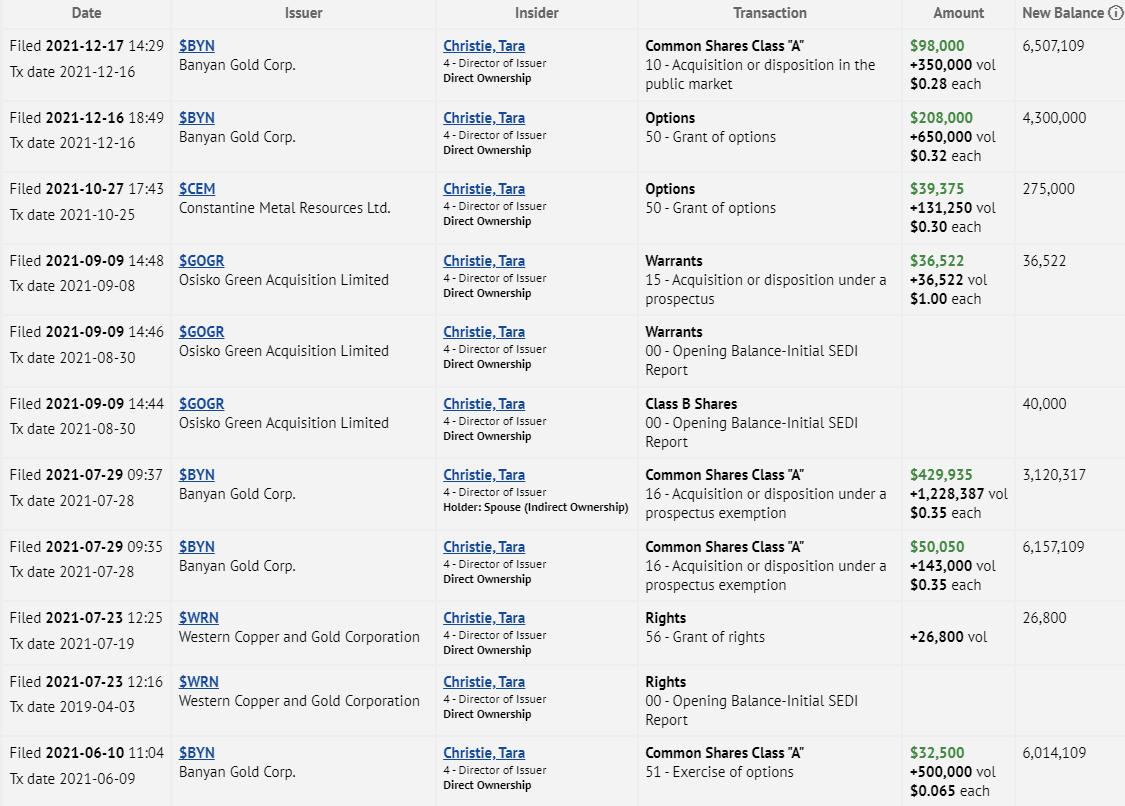
Task: Click the +1,228,387 vol text
Action: 959,494
